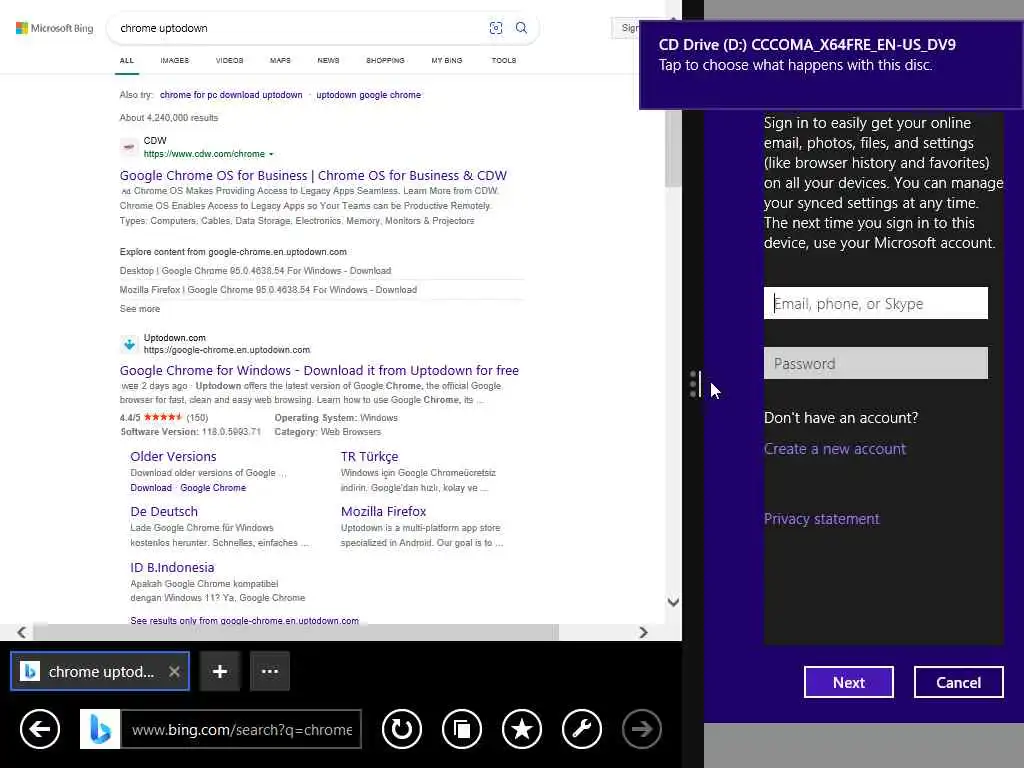Try 'chrome for pc download uptodown' suggestion
Screen dimensions: 1024x768
tap(231, 95)
